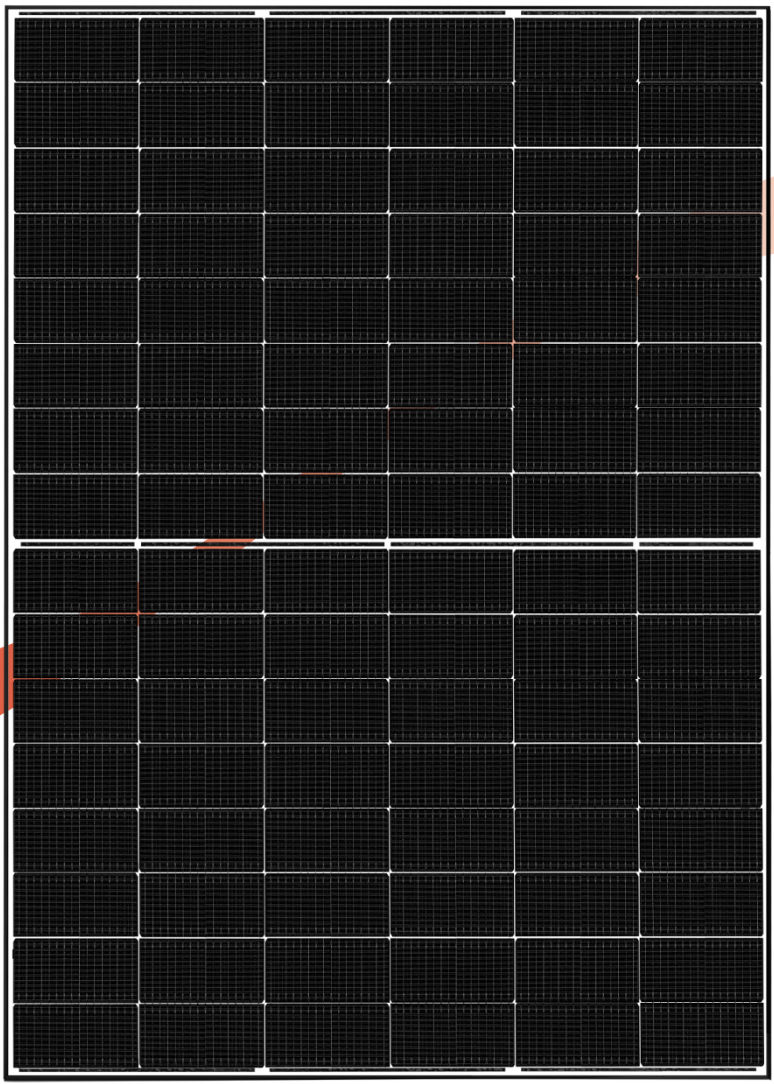Click the white horizontal divider between panel halves
The height and width of the screenshot is (1084, 774).
click(387, 540)
